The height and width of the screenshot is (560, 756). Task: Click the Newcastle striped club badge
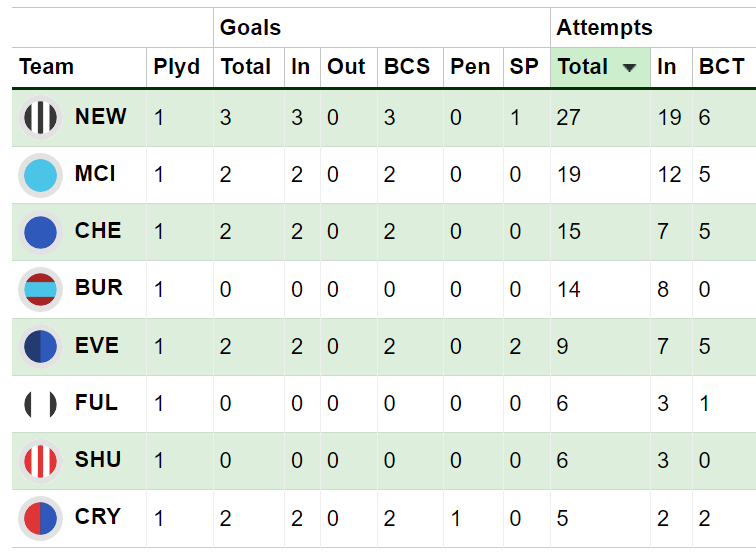(x=41, y=118)
